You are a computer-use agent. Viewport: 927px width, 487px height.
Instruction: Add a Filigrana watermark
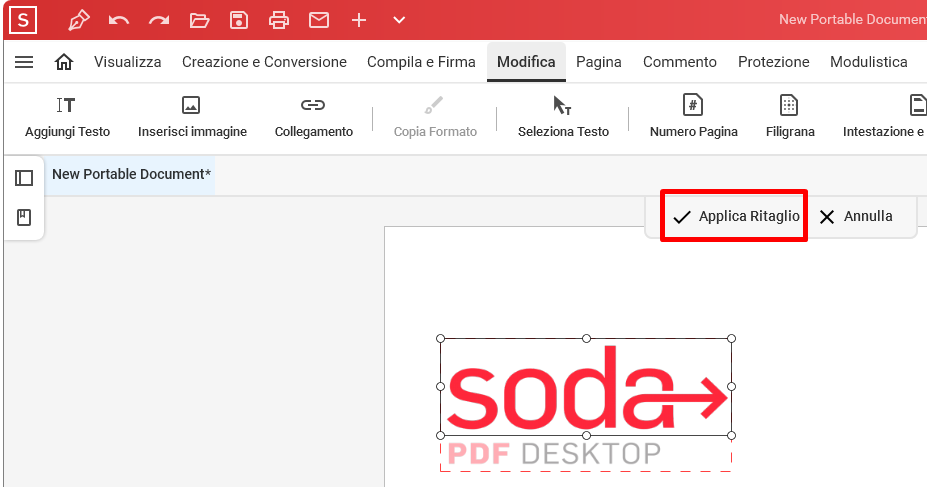[x=790, y=118]
